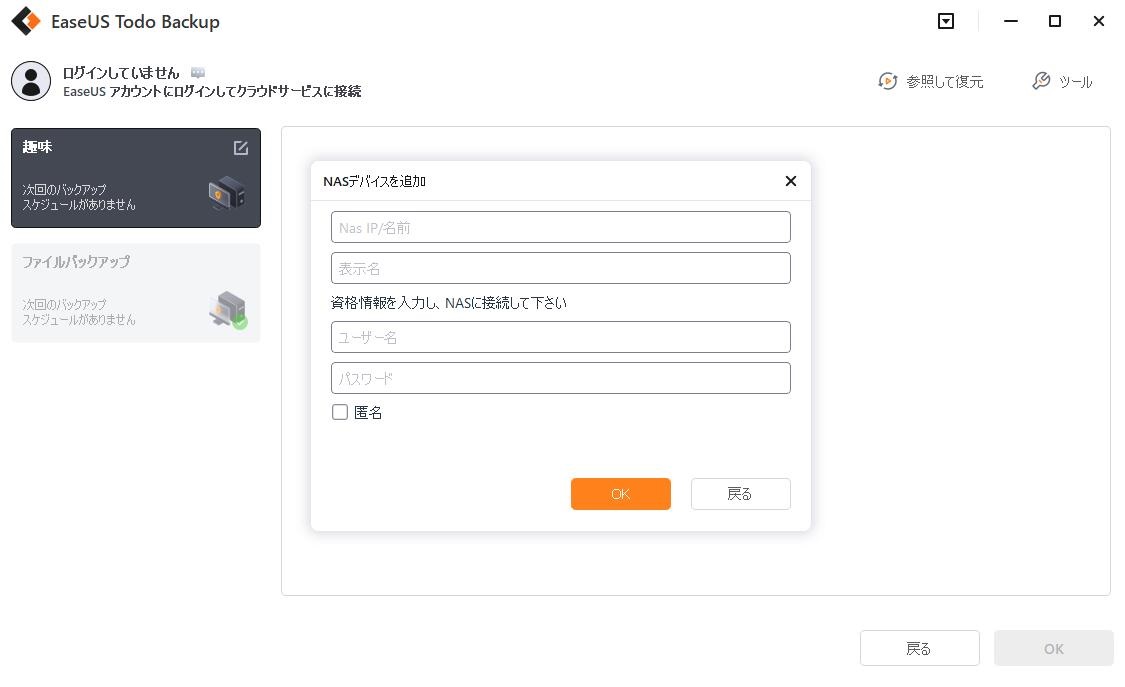Image resolution: width=1125 pixels, height=687 pixels.
Task: Open the ツール wrench icon
Action: 1041,82
